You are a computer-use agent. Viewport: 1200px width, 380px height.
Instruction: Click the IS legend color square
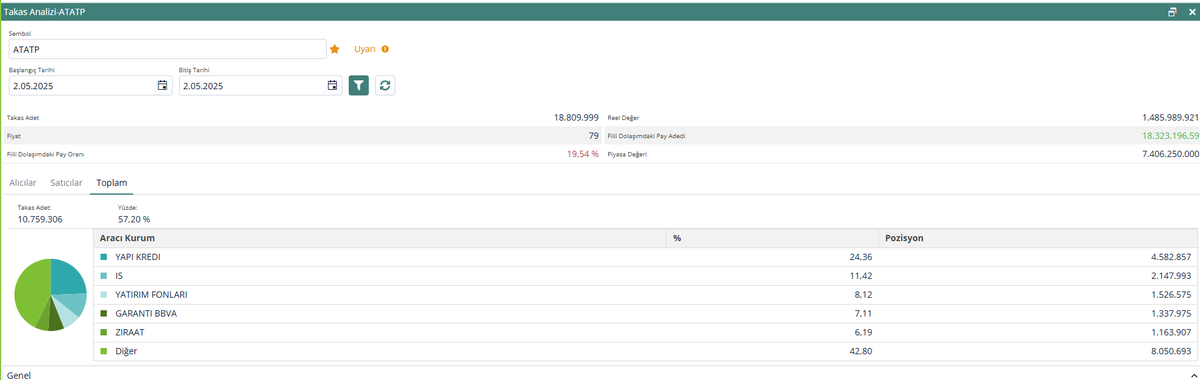point(104,276)
